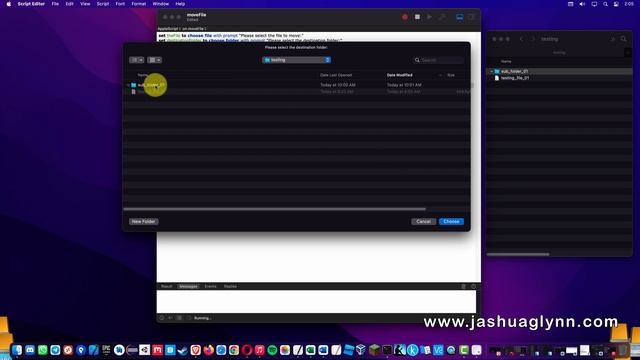This screenshot has height=360, width=640.
Task: Open the Apple menu
Action: (x=9, y=4)
